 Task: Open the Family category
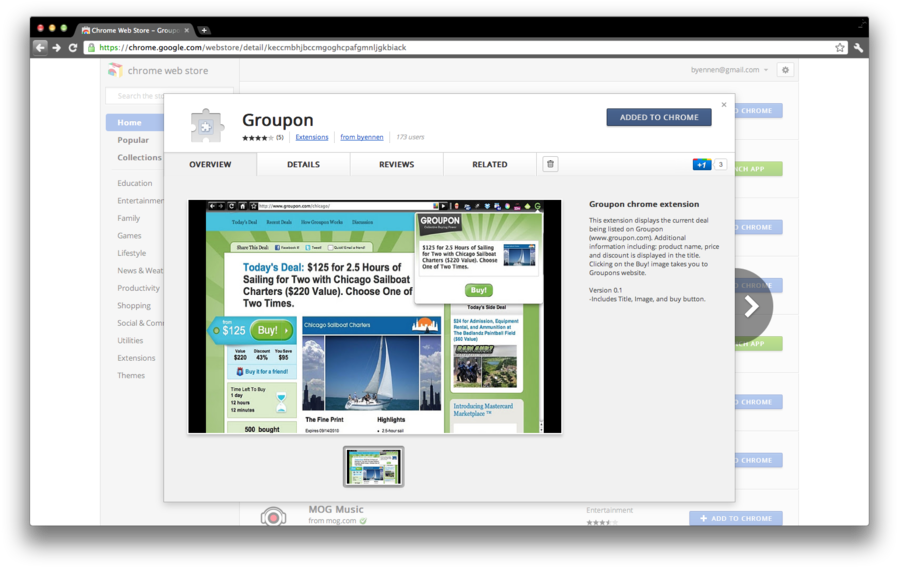coord(128,218)
